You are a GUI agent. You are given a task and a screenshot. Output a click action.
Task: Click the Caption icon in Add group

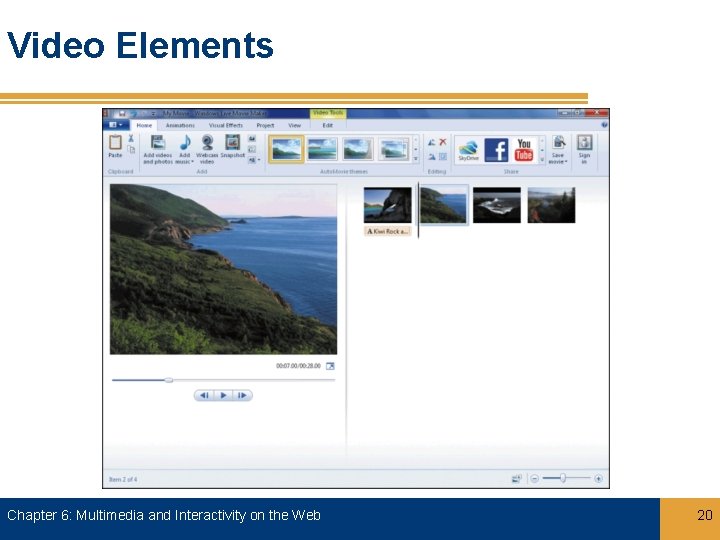(x=252, y=149)
